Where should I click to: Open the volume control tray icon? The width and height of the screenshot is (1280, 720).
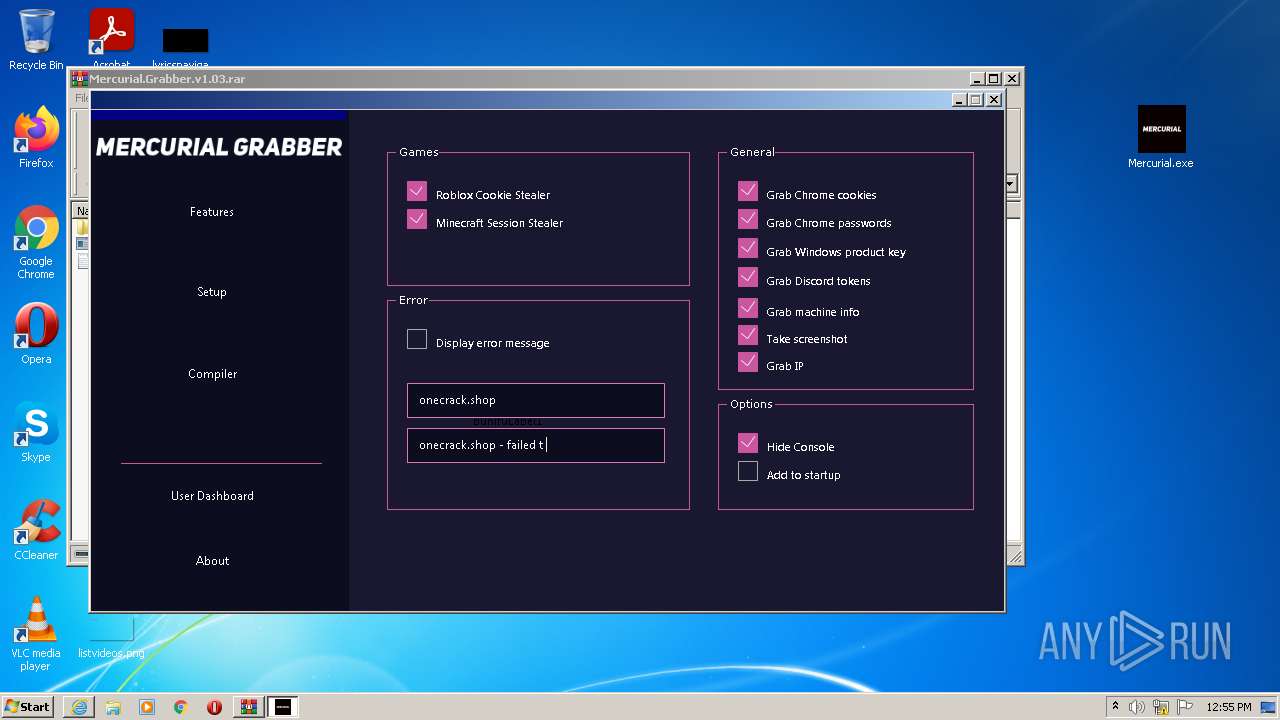pos(1137,707)
